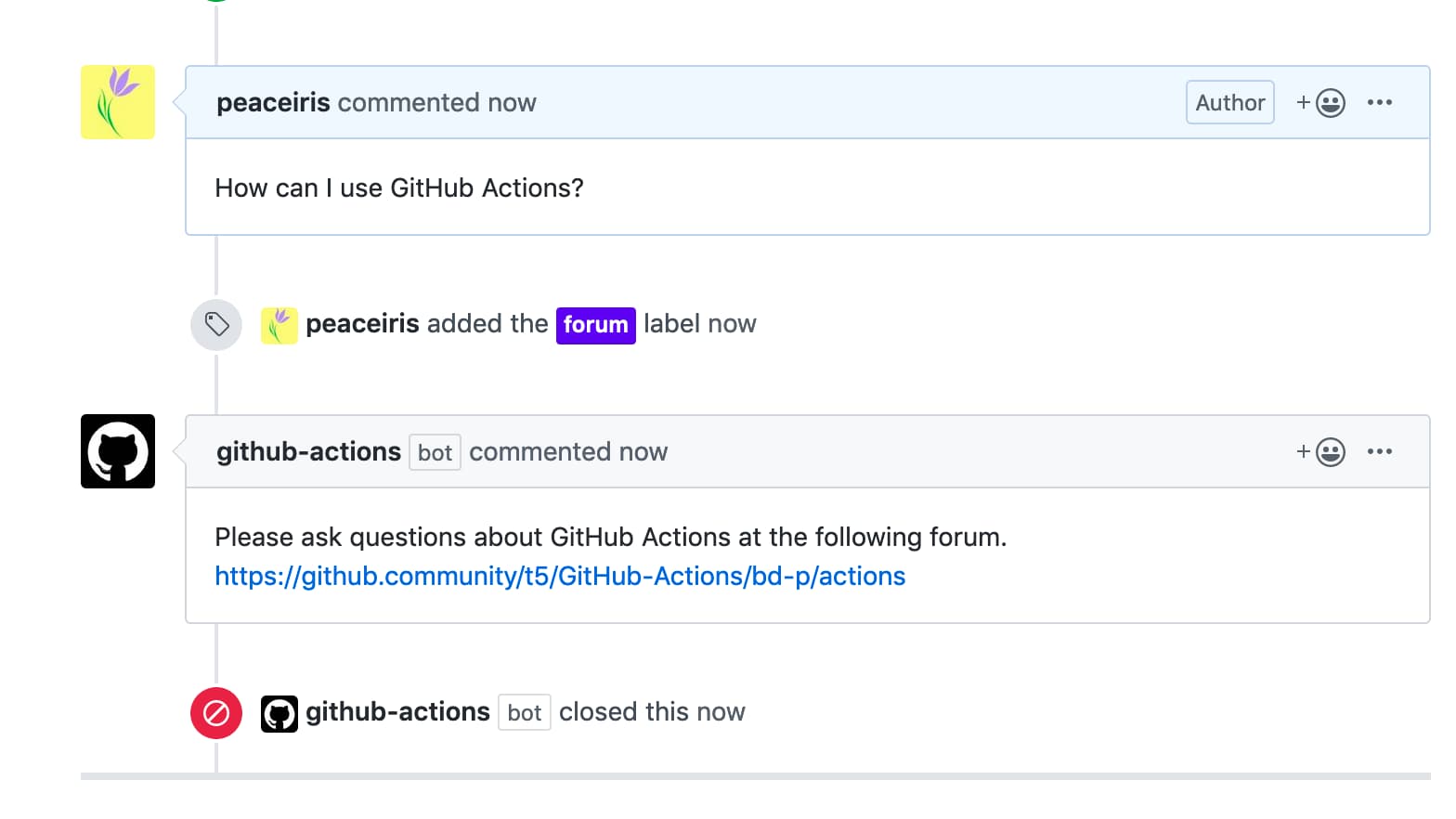Click the Author badge on peaceiris comment
This screenshot has width=1456, height=819.
pos(1229,102)
